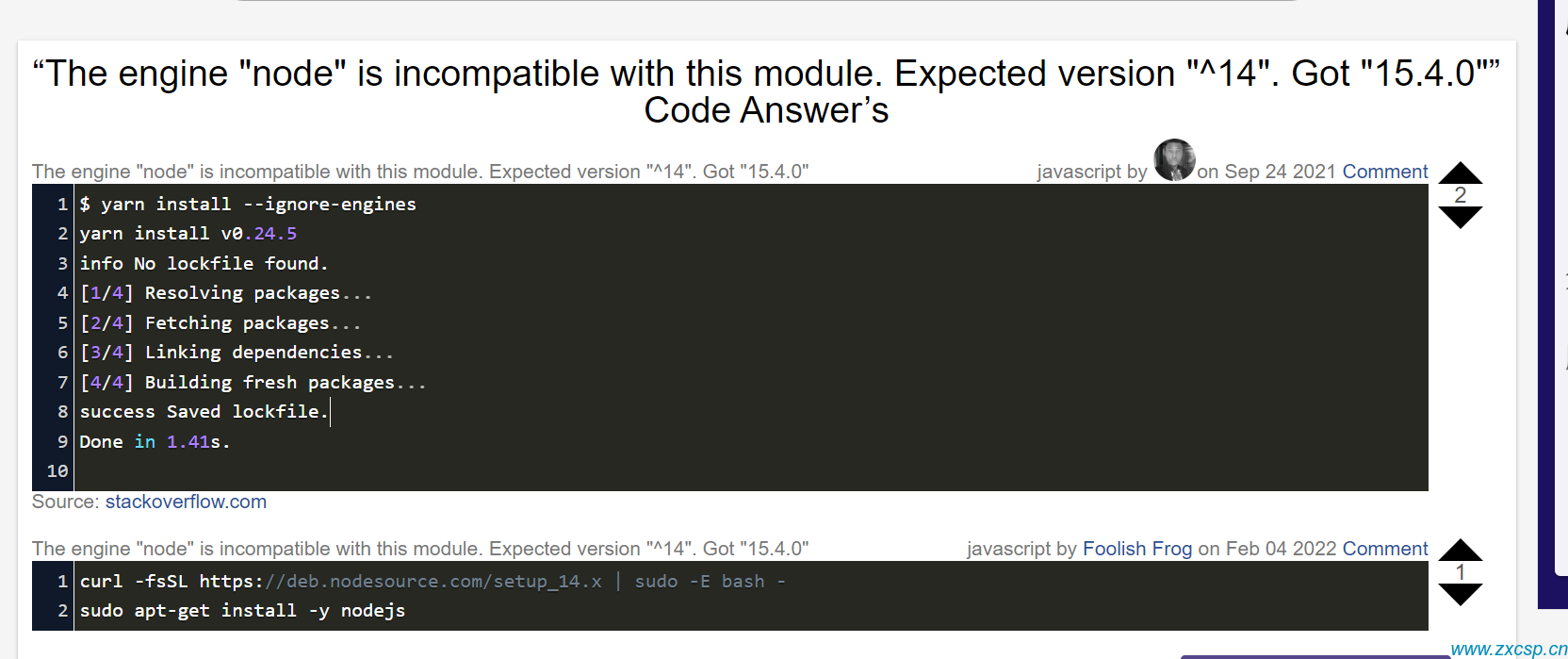The width and height of the screenshot is (1568, 659).
Task: Click the curl -fsSL nodesource command line
Action: (x=433, y=582)
